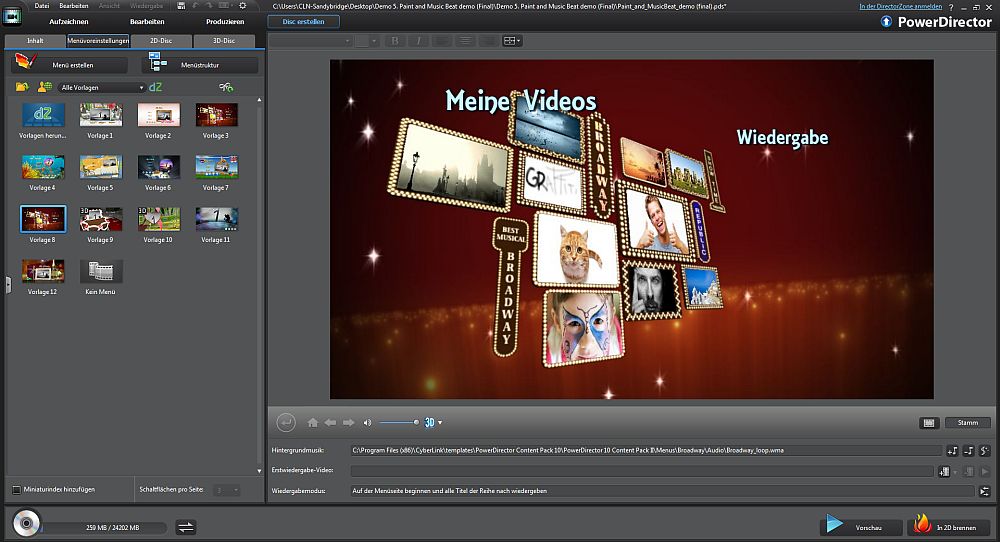Select the Vorlage 3 template thumbnail
The height and width of the screenshot is (542, 1000).
(x=216, y=115)
